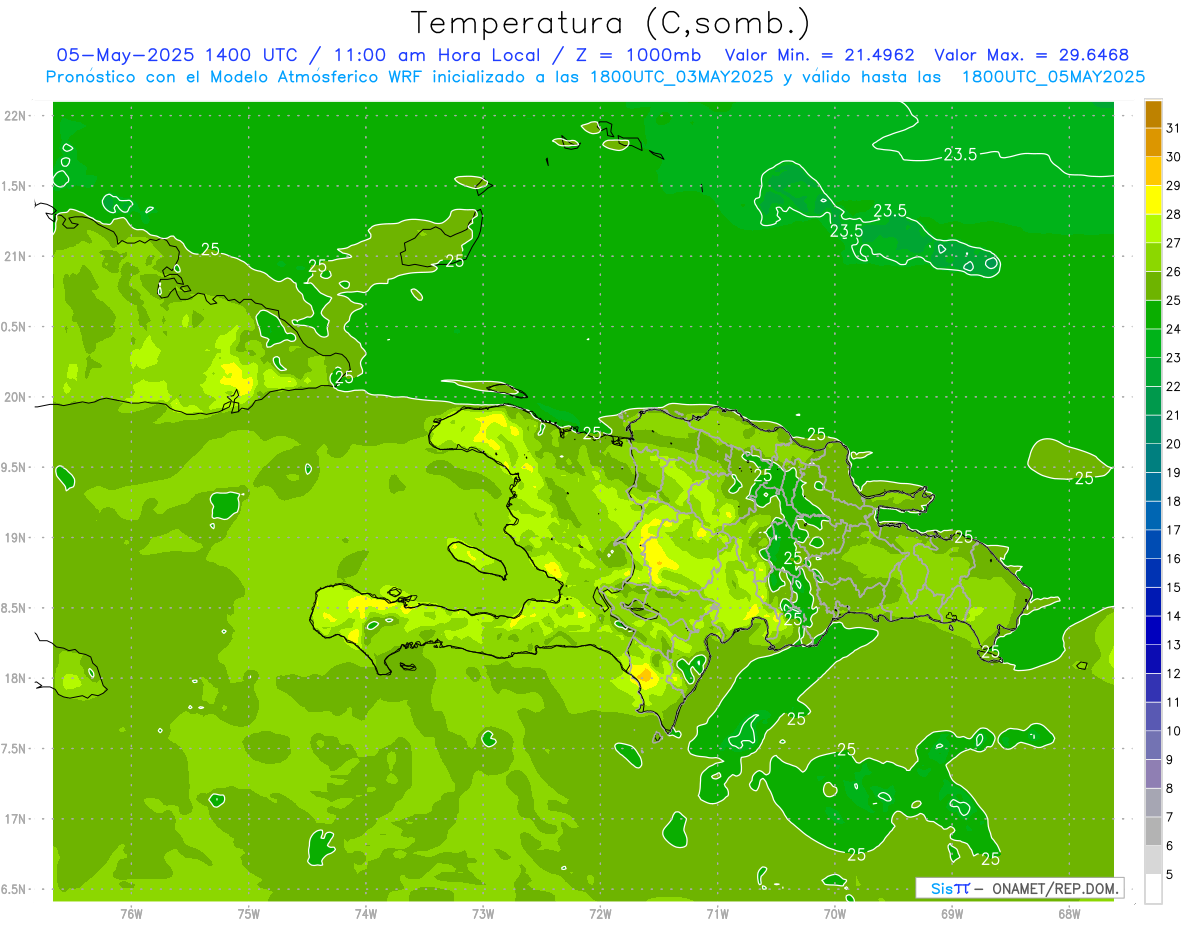Click the legend value 28
1200x927 pixels.
click(x=1174, y=214)
